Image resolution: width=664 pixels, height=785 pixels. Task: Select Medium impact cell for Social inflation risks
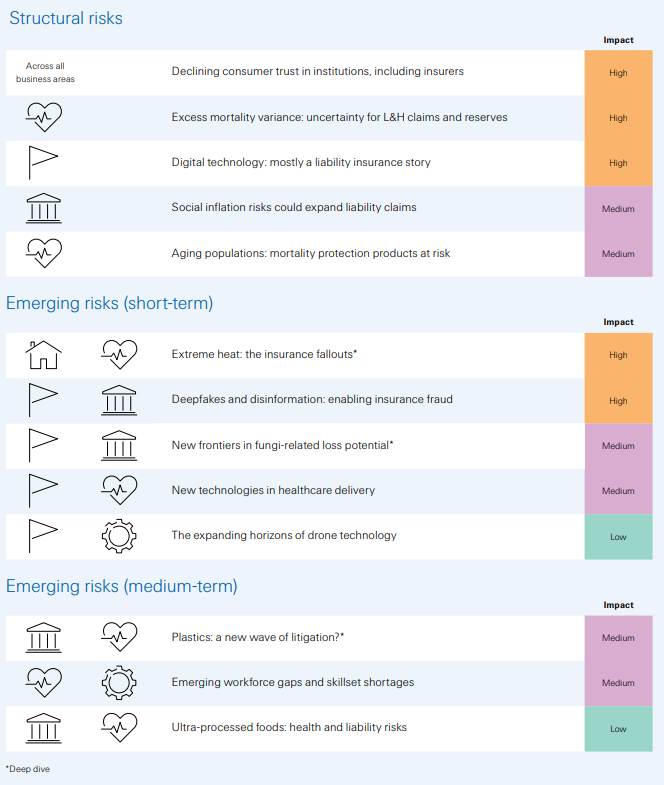pyautogui.click(x=618, y=209)
